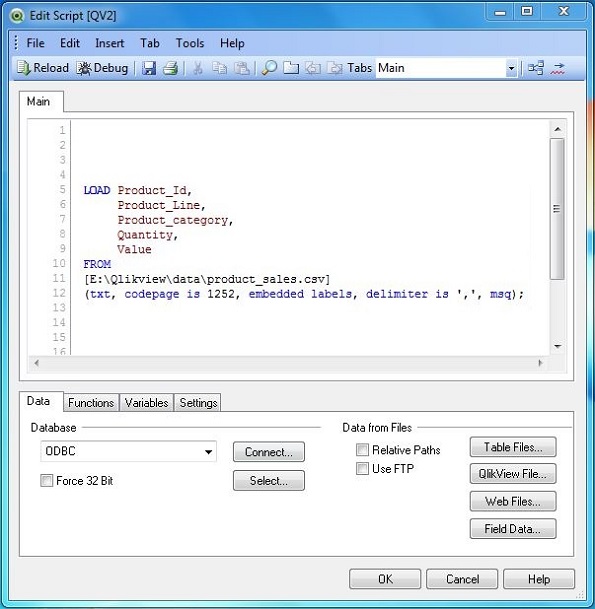Cut selection with the scissors icon
The image size is (595, 609).
198,68
